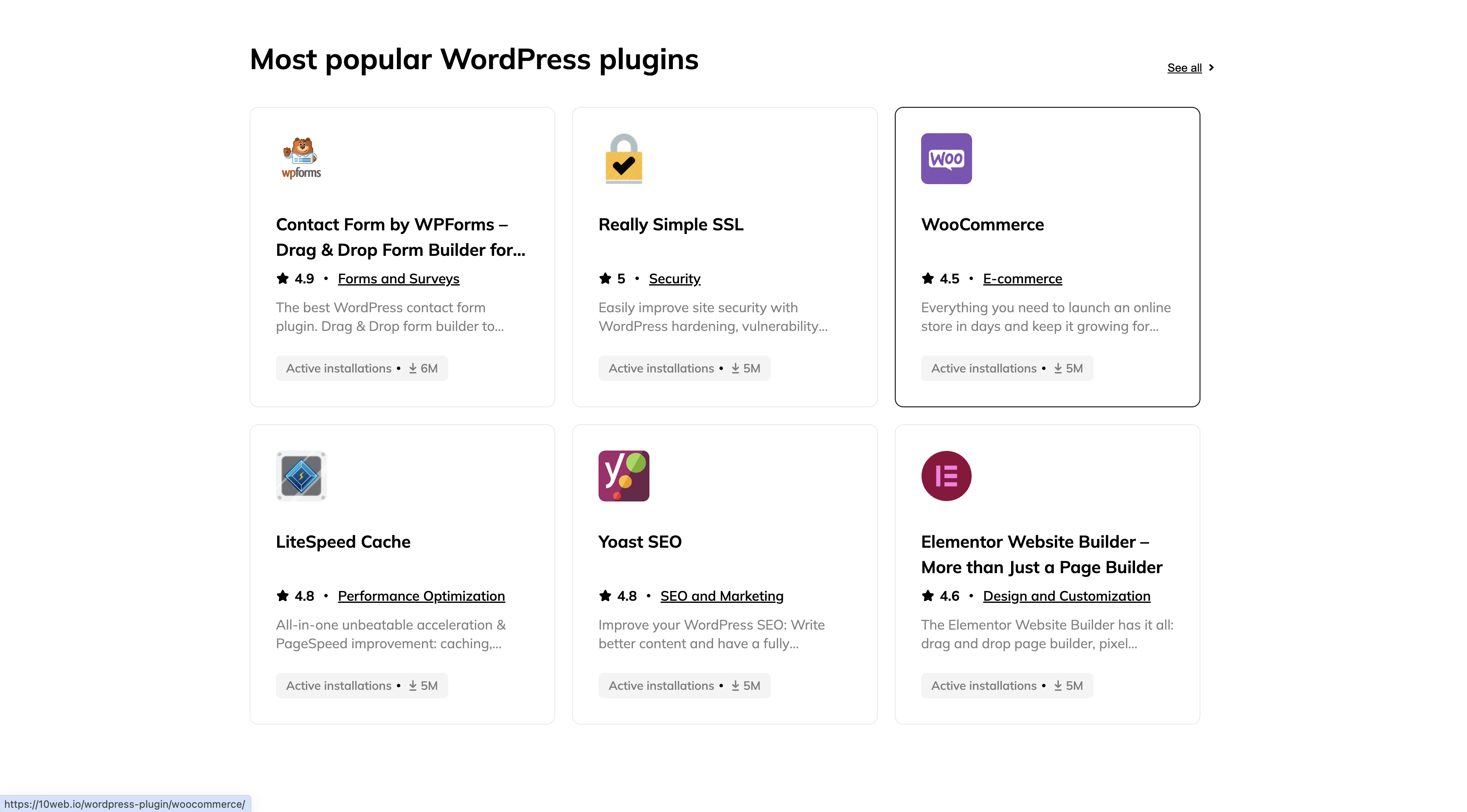Open the WooCommerce plugin title
This screenshot has height=812, width=1467.
coord(982,225)
